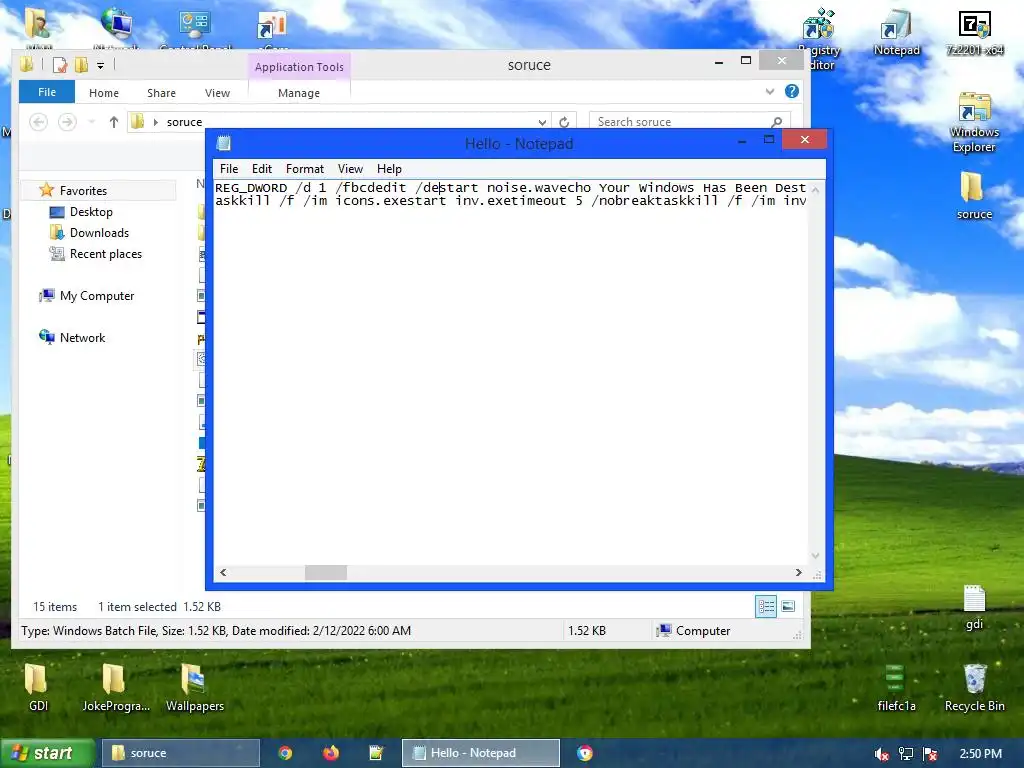Open the Notepad View menu
Screen dimensions: 1024x768
tap(350, 169)
